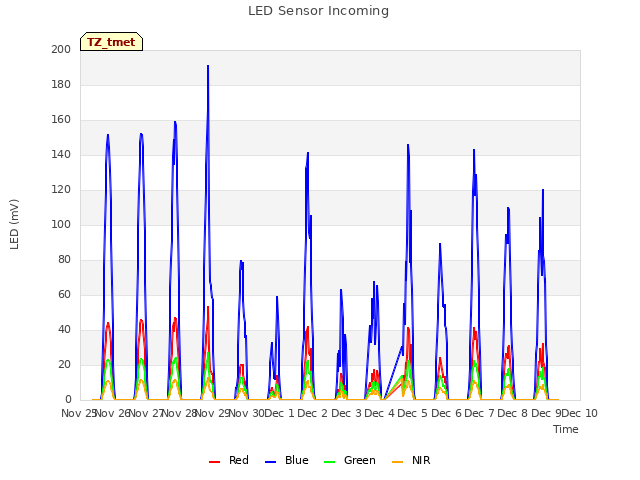640x480 pixels.
Task: Click the y-axis tick value 180
Action: [61, 84]
